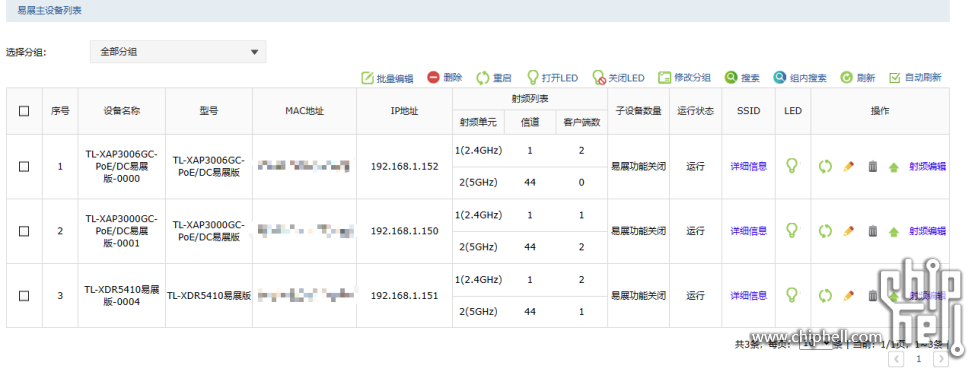Restart device TL-XAP3000GC row 2

[x=825, y=231]
